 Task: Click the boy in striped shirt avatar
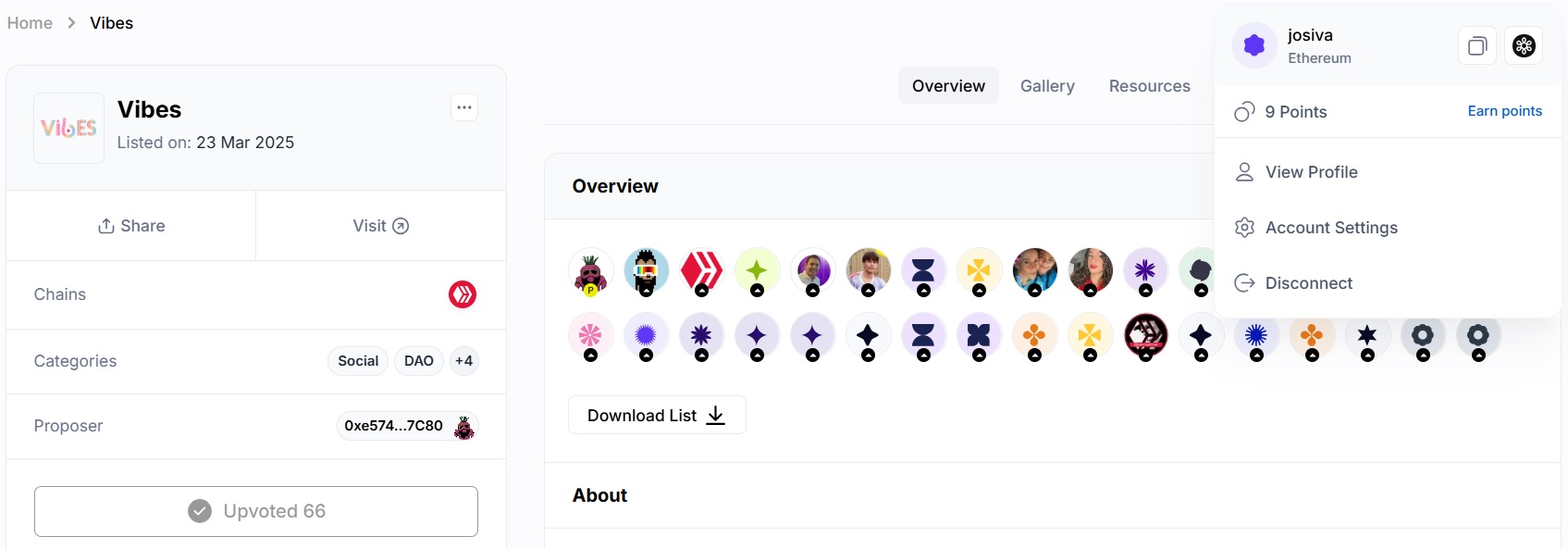click(868, 271)
